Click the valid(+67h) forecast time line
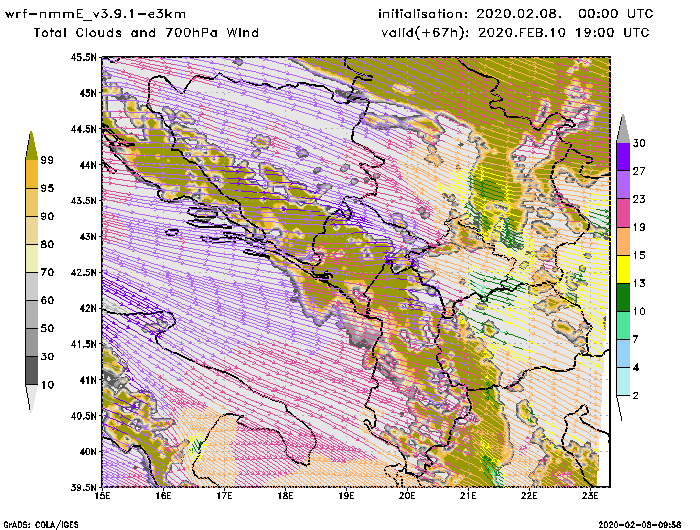Screen dimensions: 700x530 pos(516,33)
